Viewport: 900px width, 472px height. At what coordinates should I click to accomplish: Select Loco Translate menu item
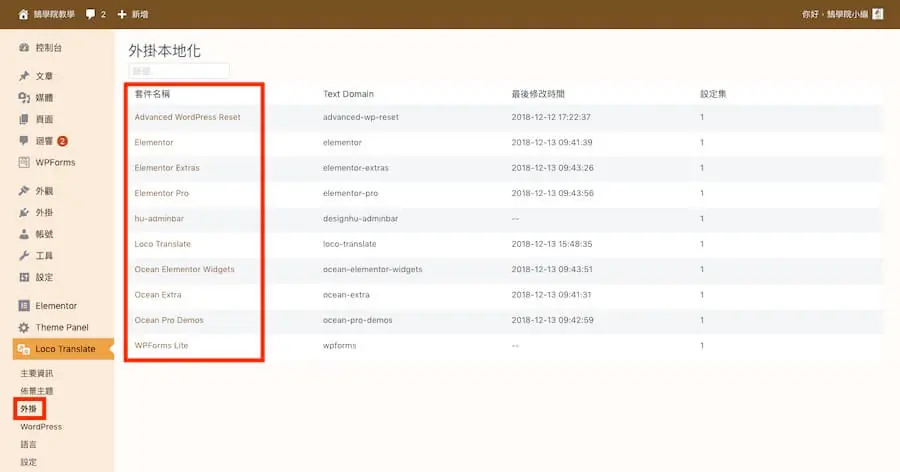(x=63, y=349)
